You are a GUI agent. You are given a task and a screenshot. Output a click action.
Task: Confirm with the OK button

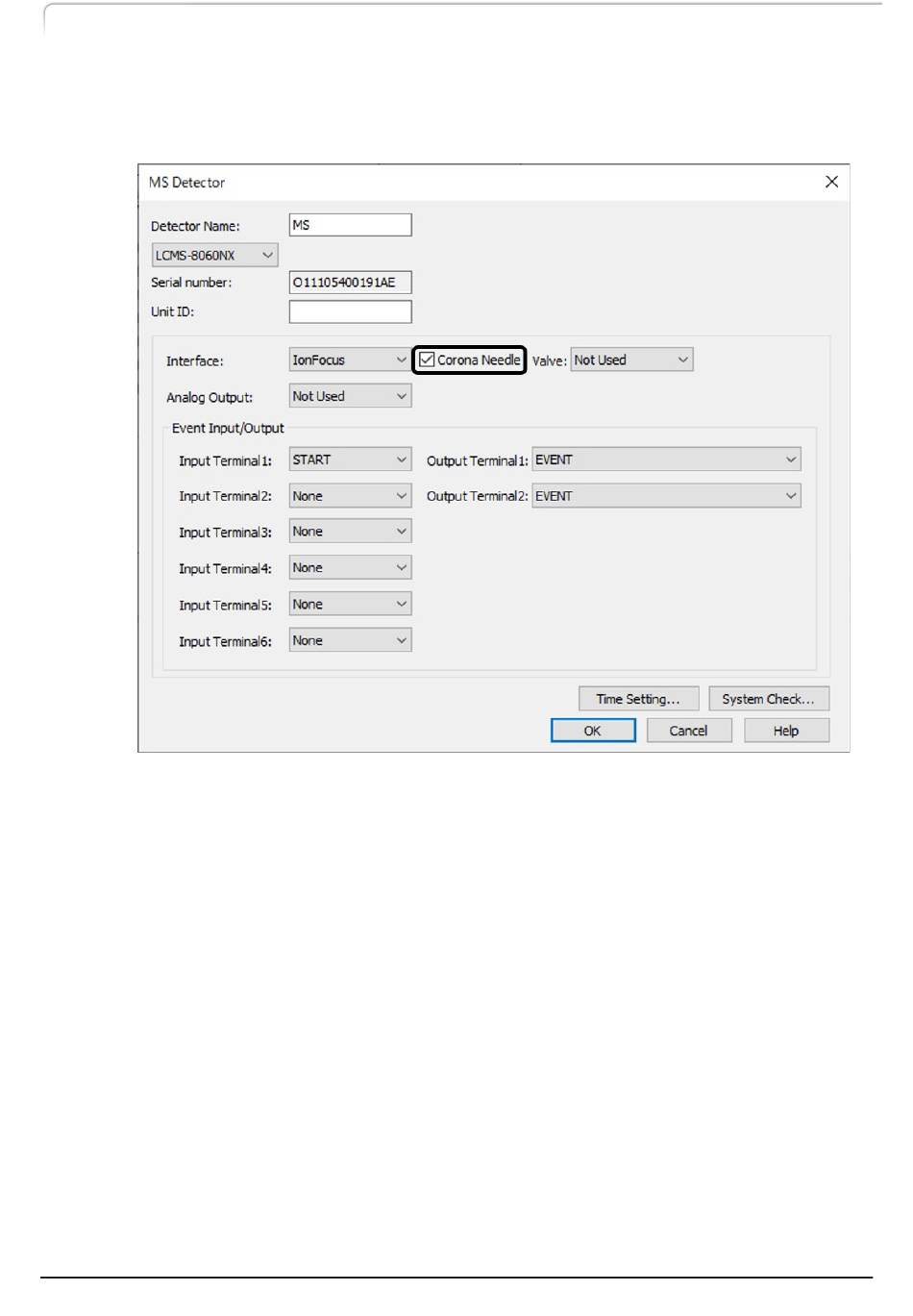click(x=593, y=731)
